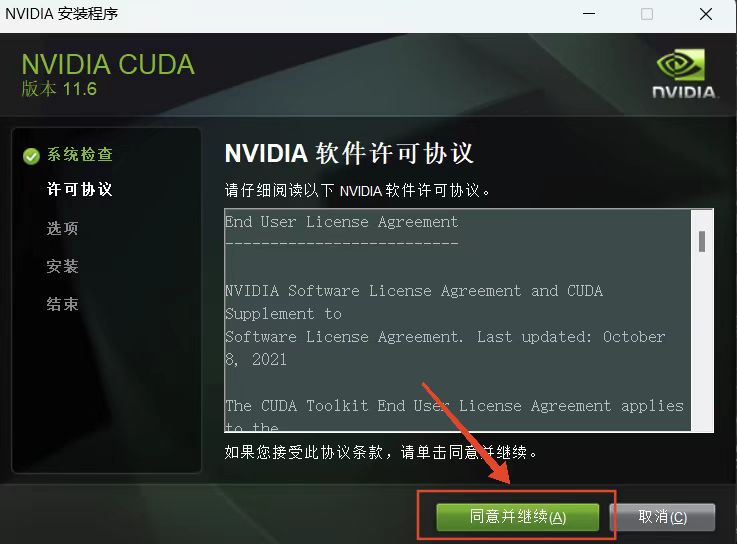Click the NVIDIA 软件许可协议 heading

click(349, 153)
